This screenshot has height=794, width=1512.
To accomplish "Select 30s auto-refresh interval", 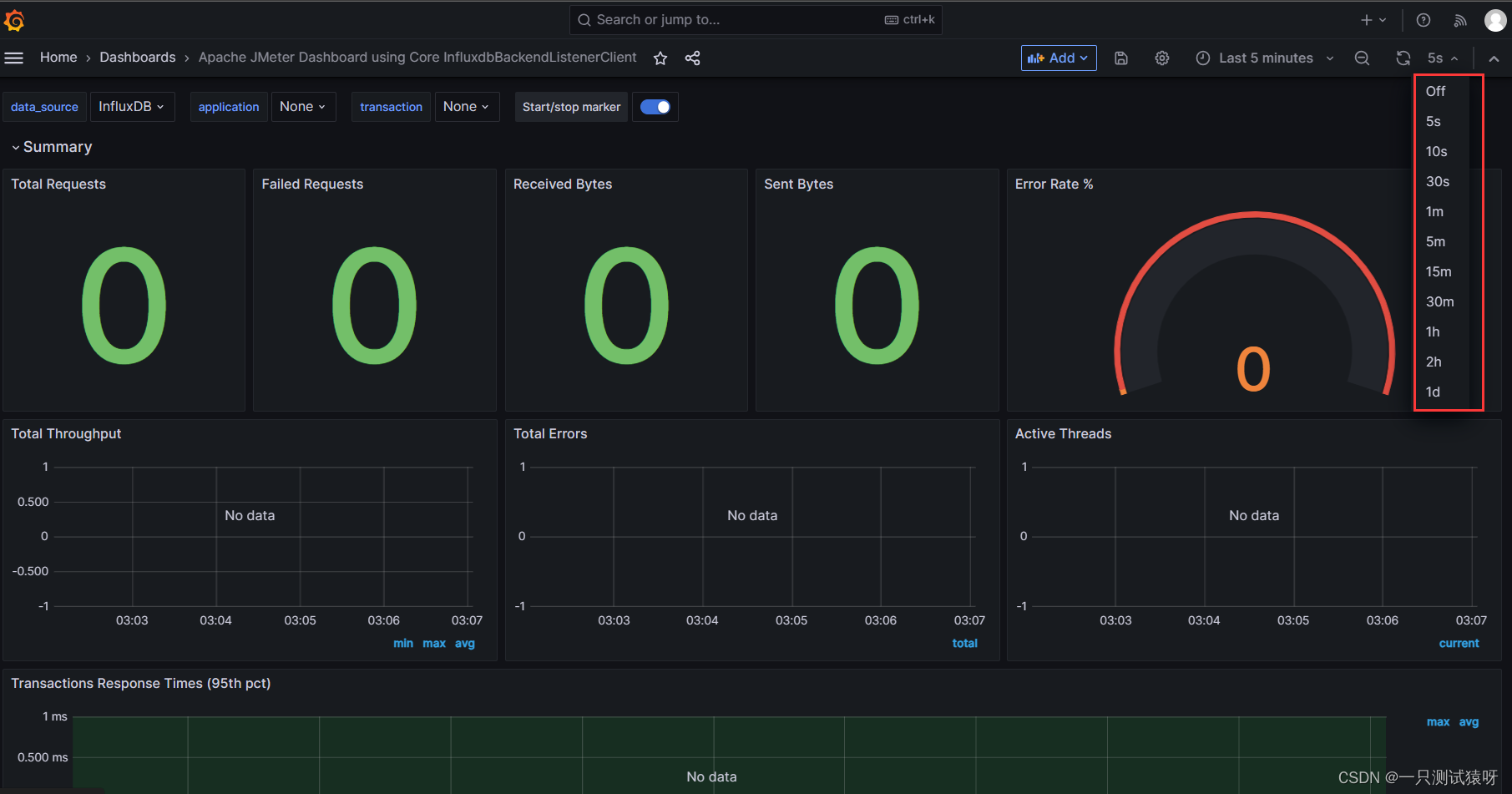I will tap(1438, 181).
